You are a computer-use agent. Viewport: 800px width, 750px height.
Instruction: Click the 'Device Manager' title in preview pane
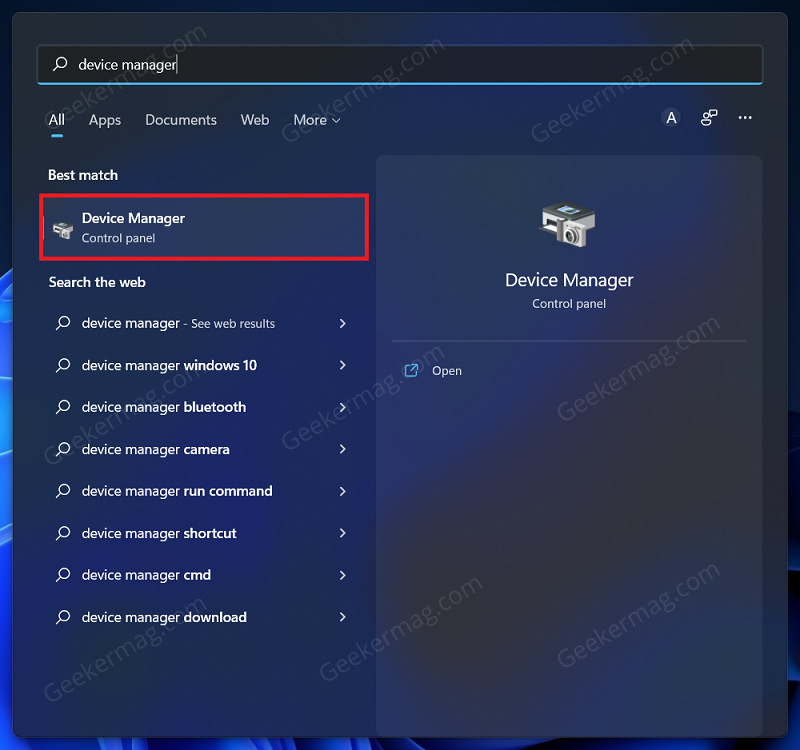click(x=569, y=280)
